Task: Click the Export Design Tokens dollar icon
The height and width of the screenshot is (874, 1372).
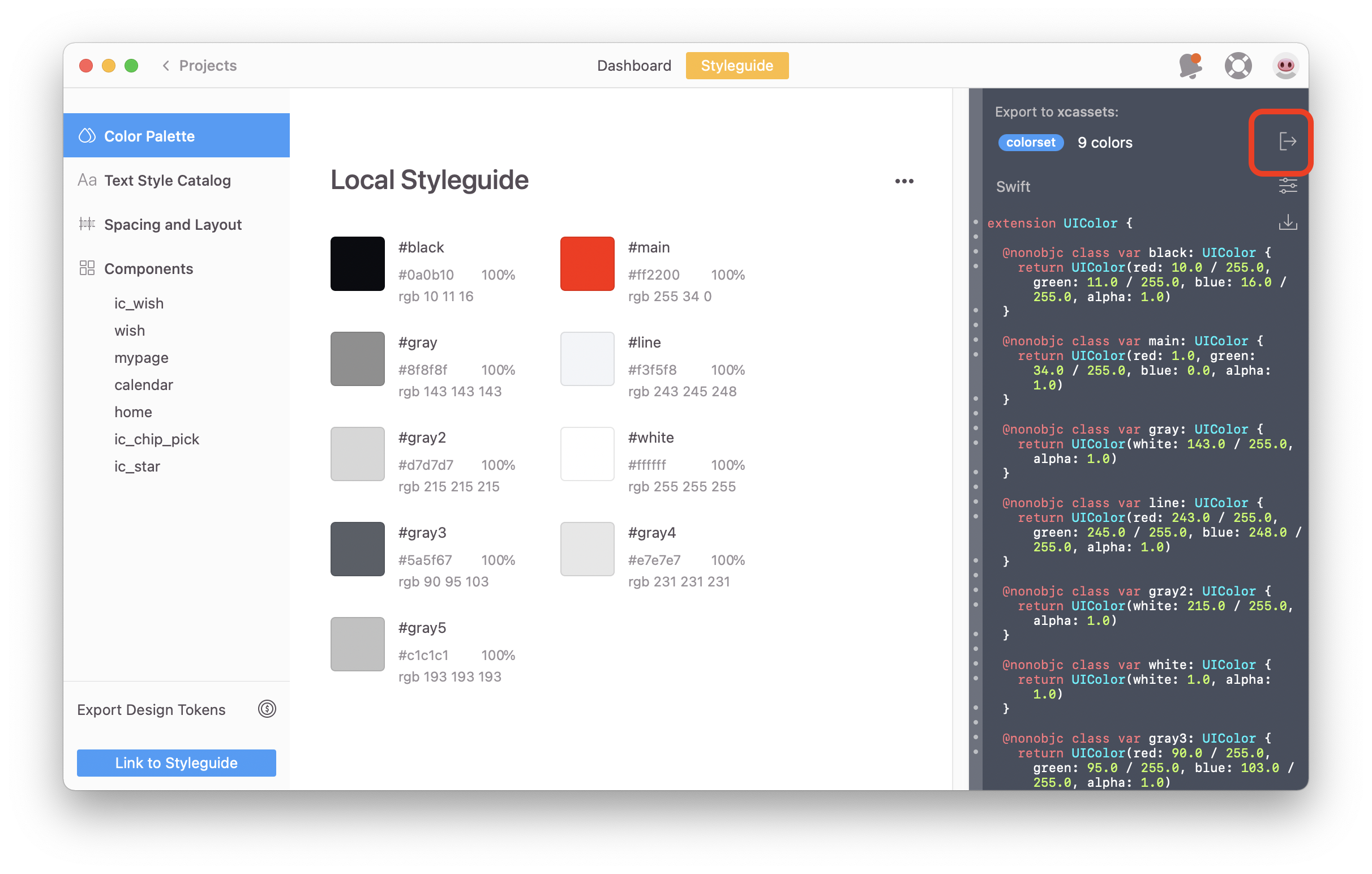Action: (267, 709)
